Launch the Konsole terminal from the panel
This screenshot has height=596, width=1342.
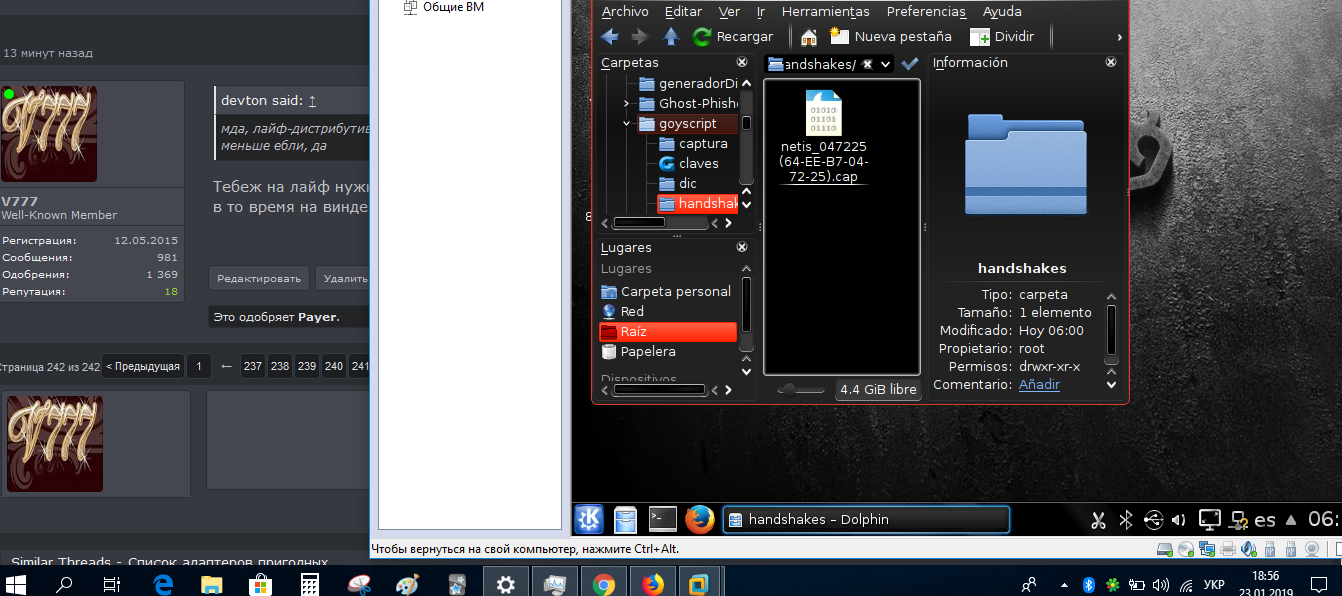click(x=663, y=519)
